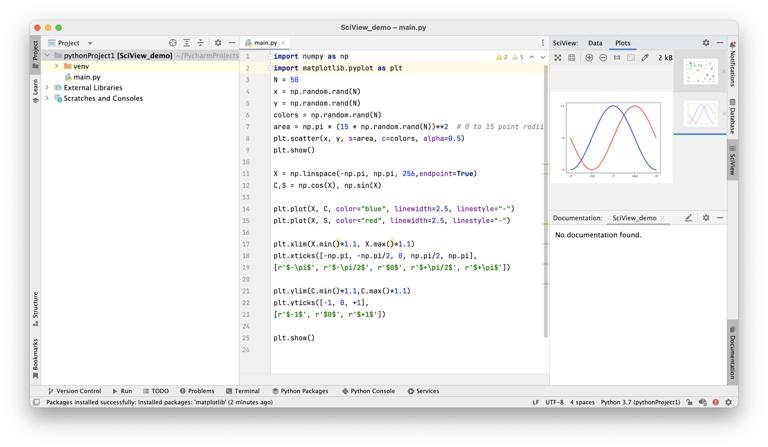Expand External Libraries node

tap(48, 88)
